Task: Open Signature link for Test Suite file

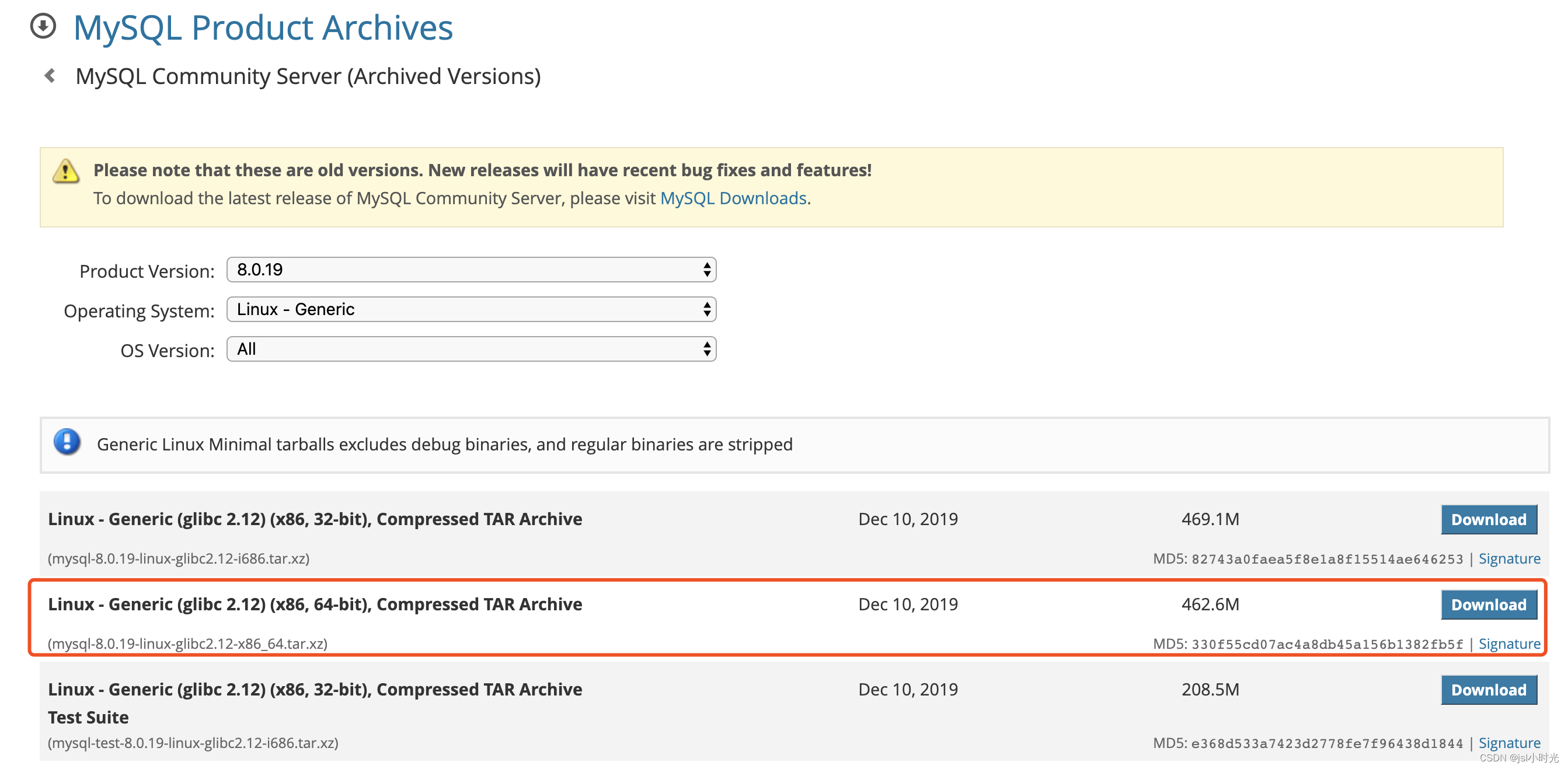Action: coord(1509,743)
